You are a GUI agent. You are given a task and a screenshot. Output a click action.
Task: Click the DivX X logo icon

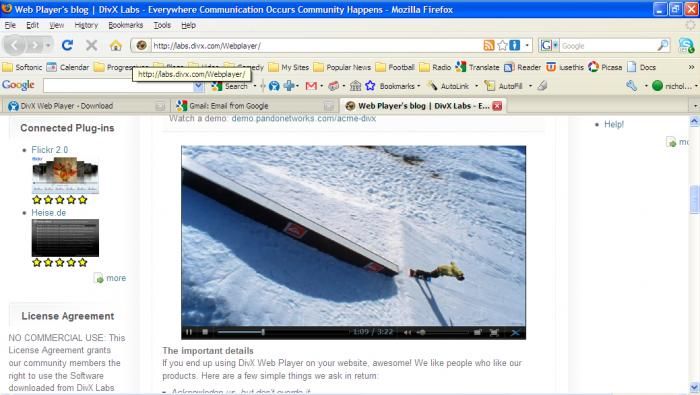515,332
